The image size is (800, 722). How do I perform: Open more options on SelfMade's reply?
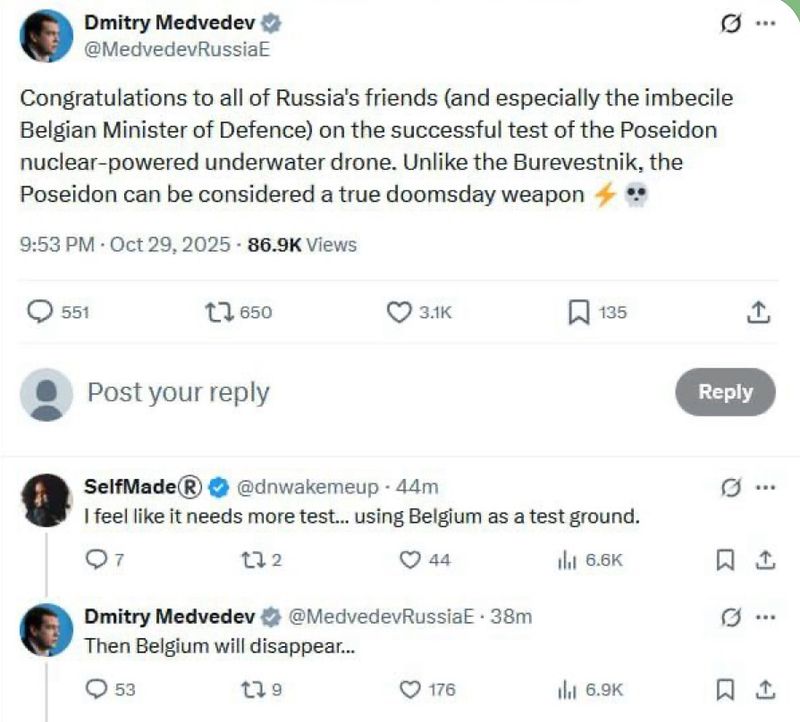pyautogui.click(x=766, y=485)
